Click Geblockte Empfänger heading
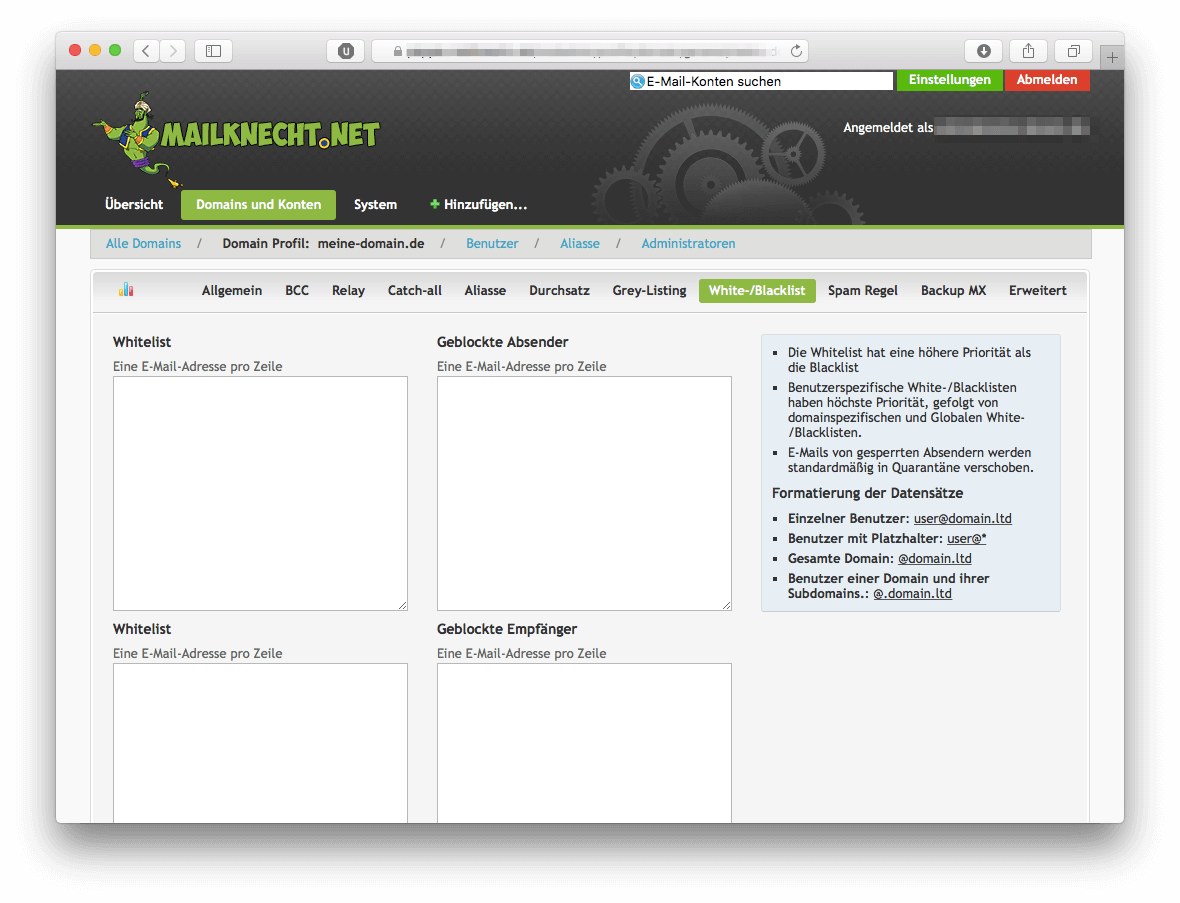Screen dimensions: 1180x903 tap(507, 629)
